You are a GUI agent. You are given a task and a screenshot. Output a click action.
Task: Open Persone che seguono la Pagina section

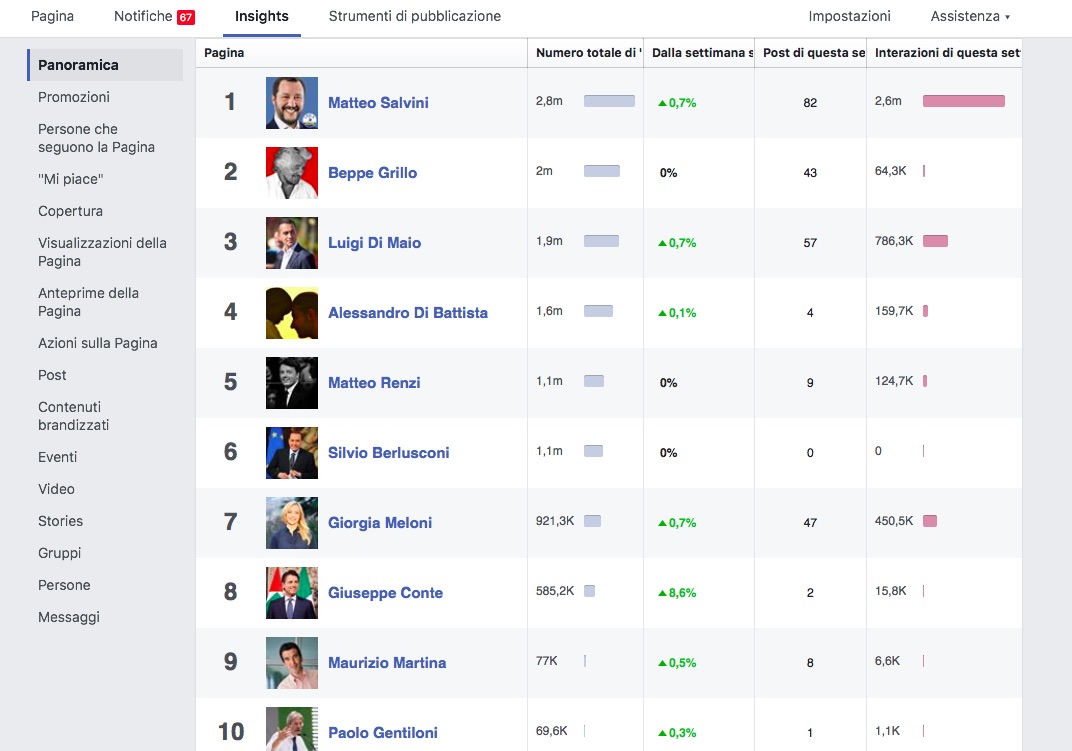tap(96, 138)
